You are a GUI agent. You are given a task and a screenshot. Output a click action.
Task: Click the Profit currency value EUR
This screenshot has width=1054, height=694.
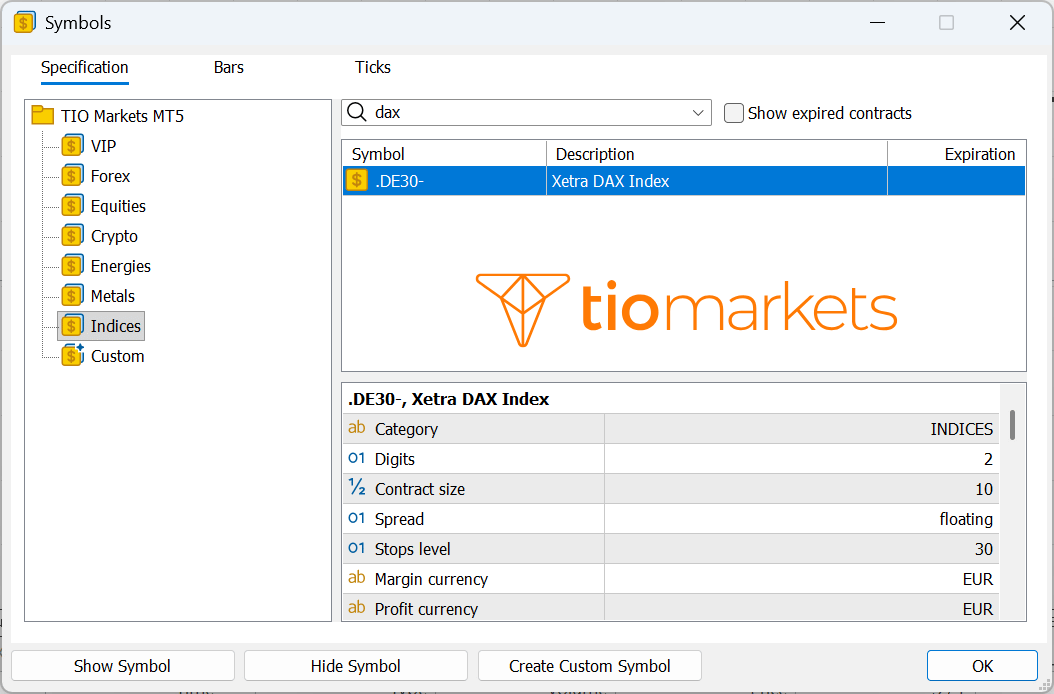pyautogui.click(x=977, y=609)
